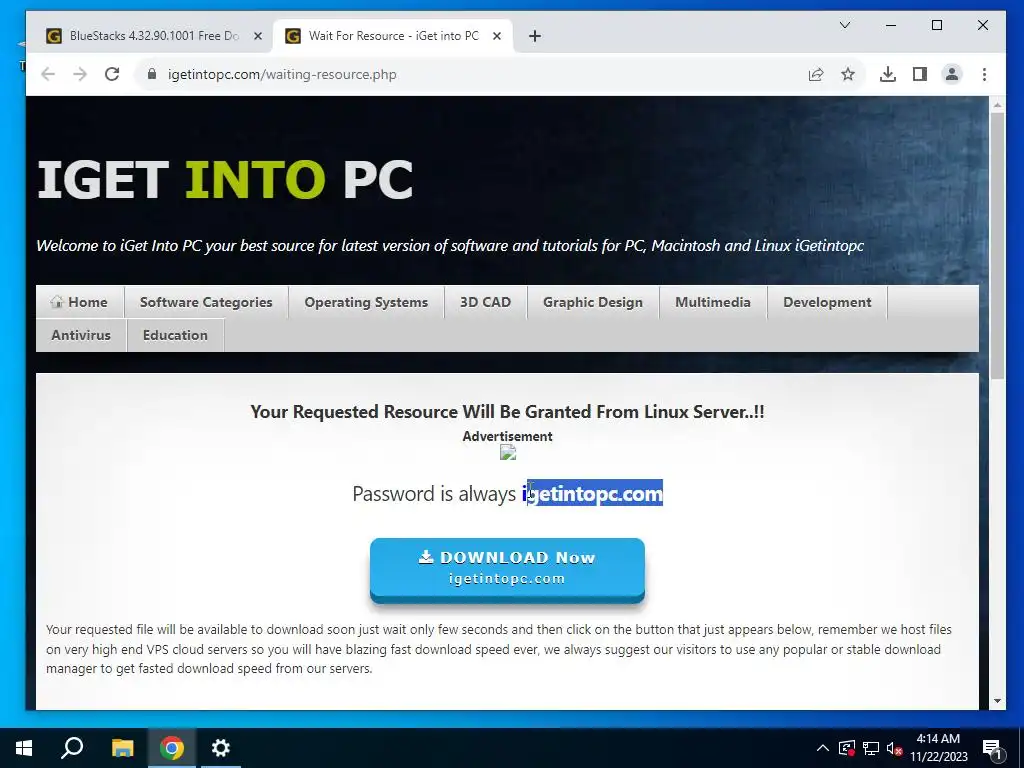
Task: Switch to the BlueStacks 4.32.90.1001 tab
Action: (154, 36)
